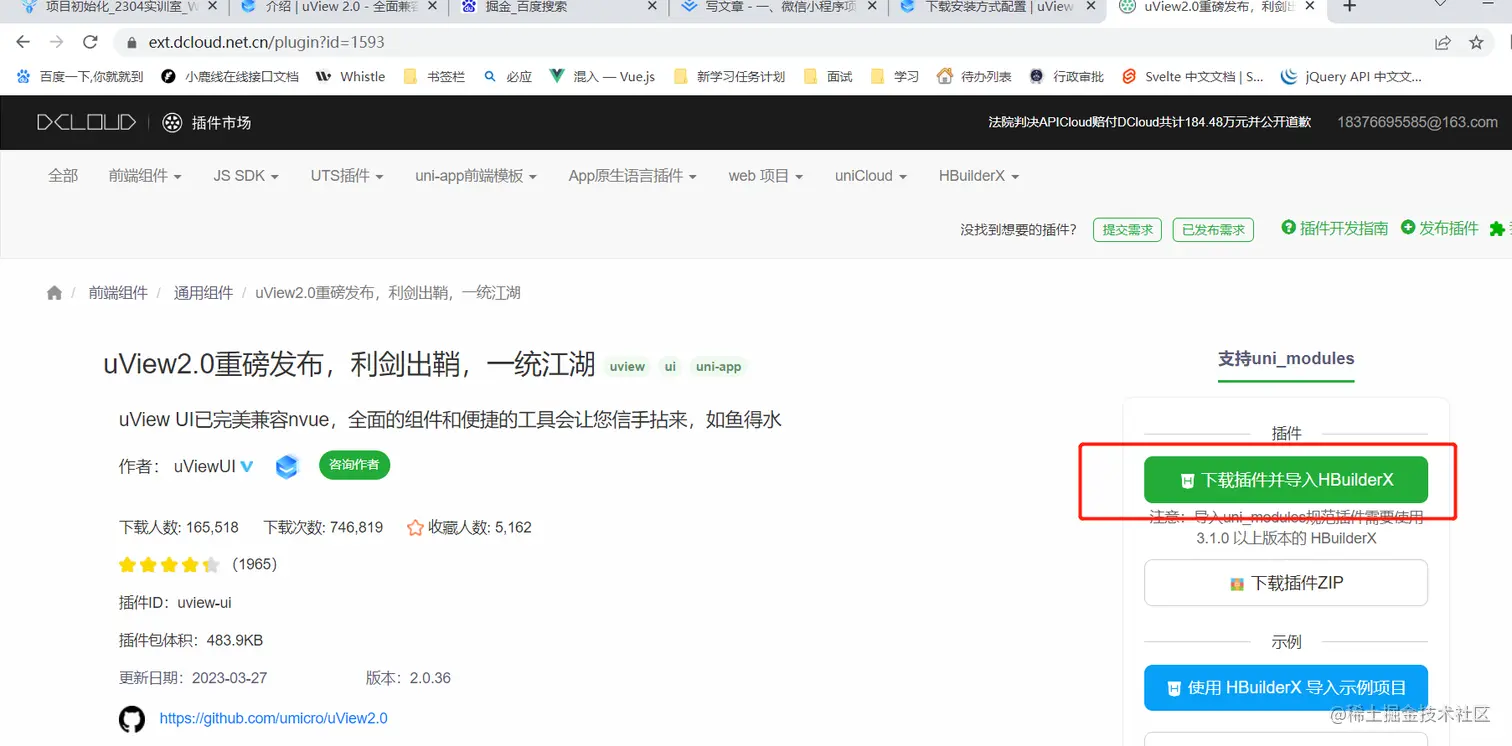1512x746 pixels.
Task: Open the 混入 — Vue.js bookmark
Action: [x=602, y=76]
